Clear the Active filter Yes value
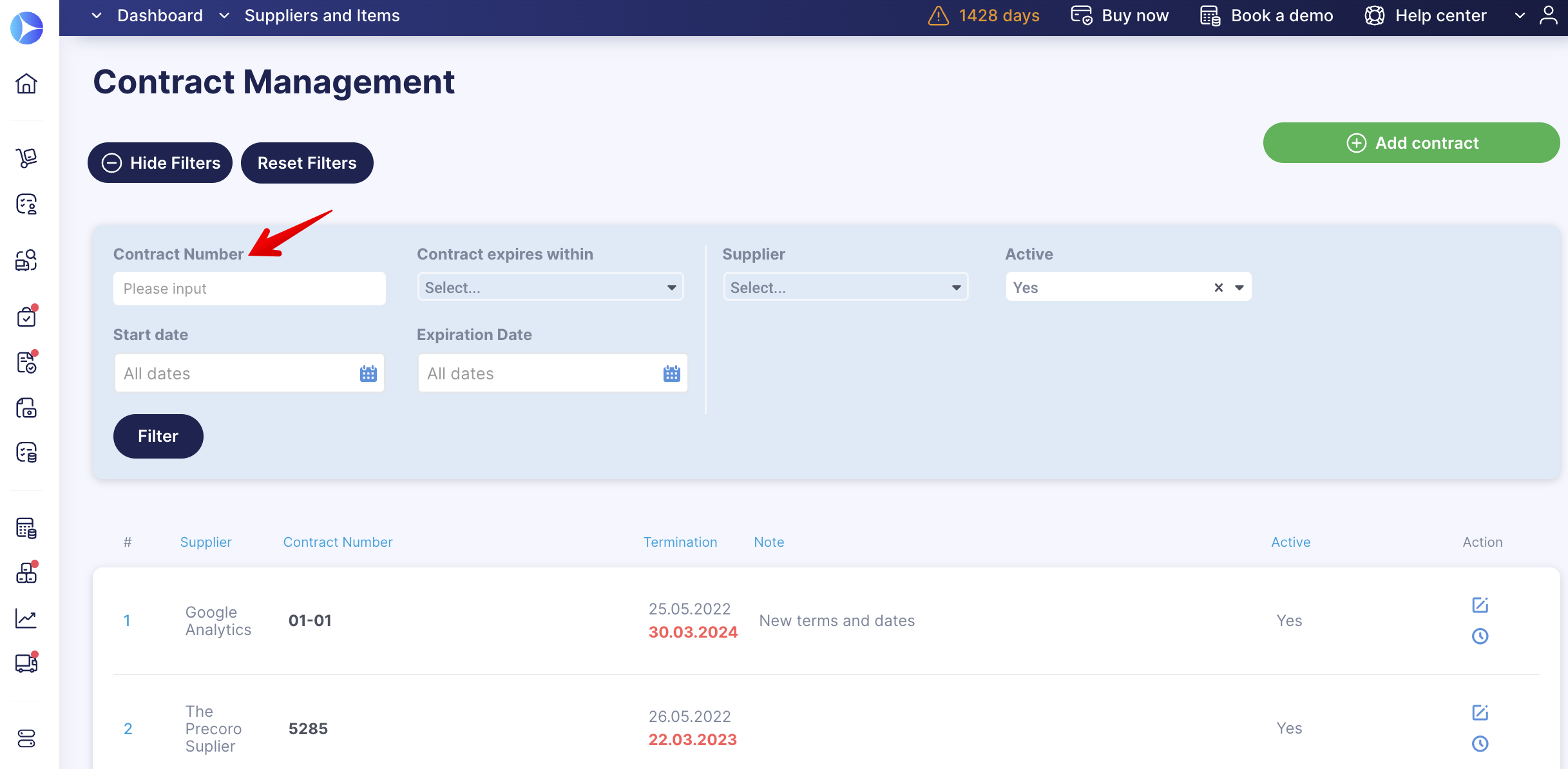Image resolution: width=1568 pixels, height=769 pixels. [x=1218, y=288]
